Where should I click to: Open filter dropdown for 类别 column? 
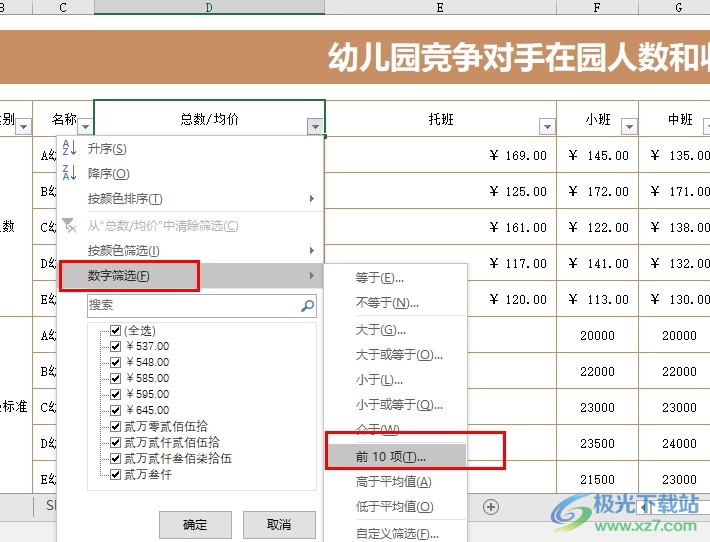point(24,126)
